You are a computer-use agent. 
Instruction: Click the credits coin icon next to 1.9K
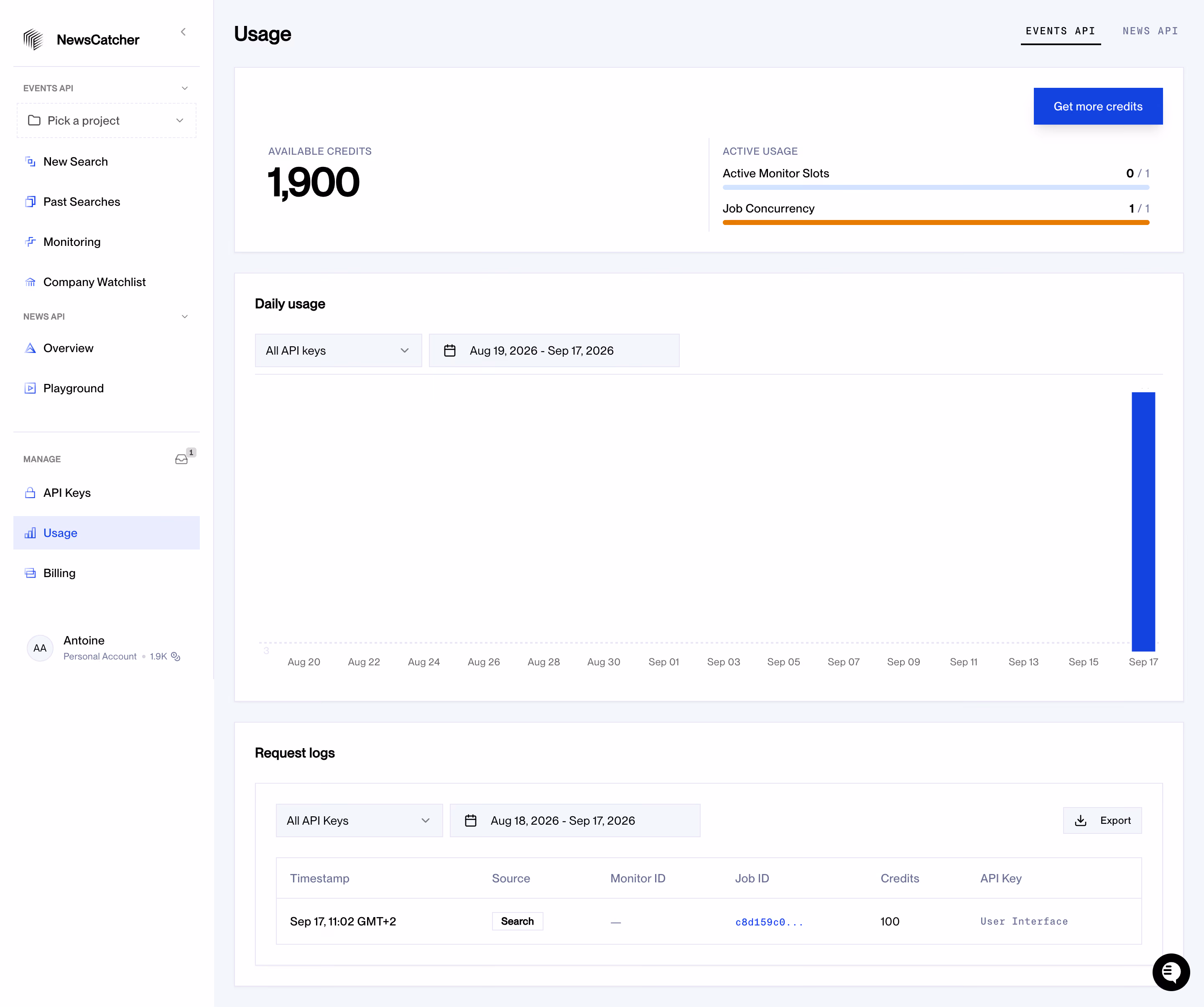pos(176,657)
